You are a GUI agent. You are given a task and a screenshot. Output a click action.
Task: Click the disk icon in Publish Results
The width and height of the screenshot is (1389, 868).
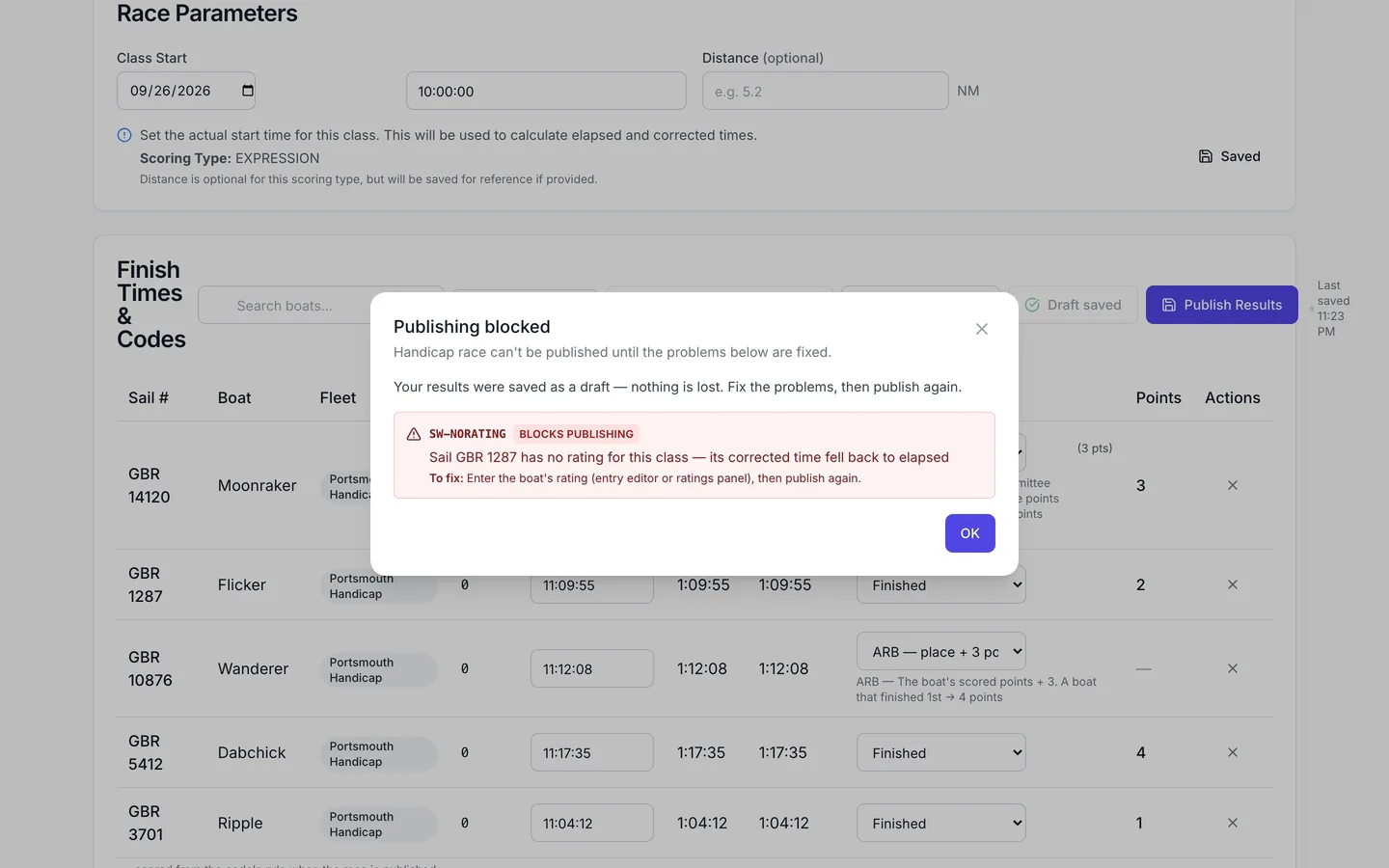(1169, 305)
